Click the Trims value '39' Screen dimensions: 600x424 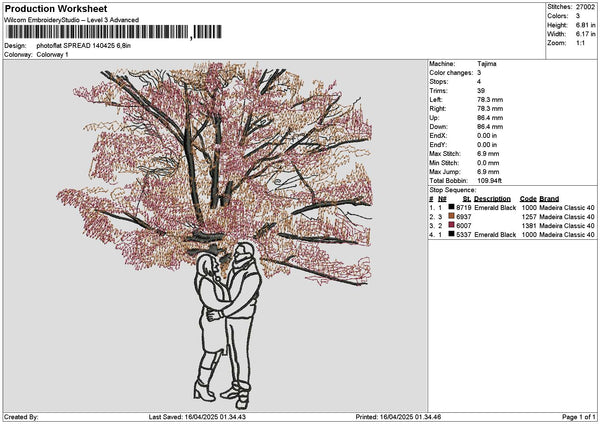coord(481,91)
